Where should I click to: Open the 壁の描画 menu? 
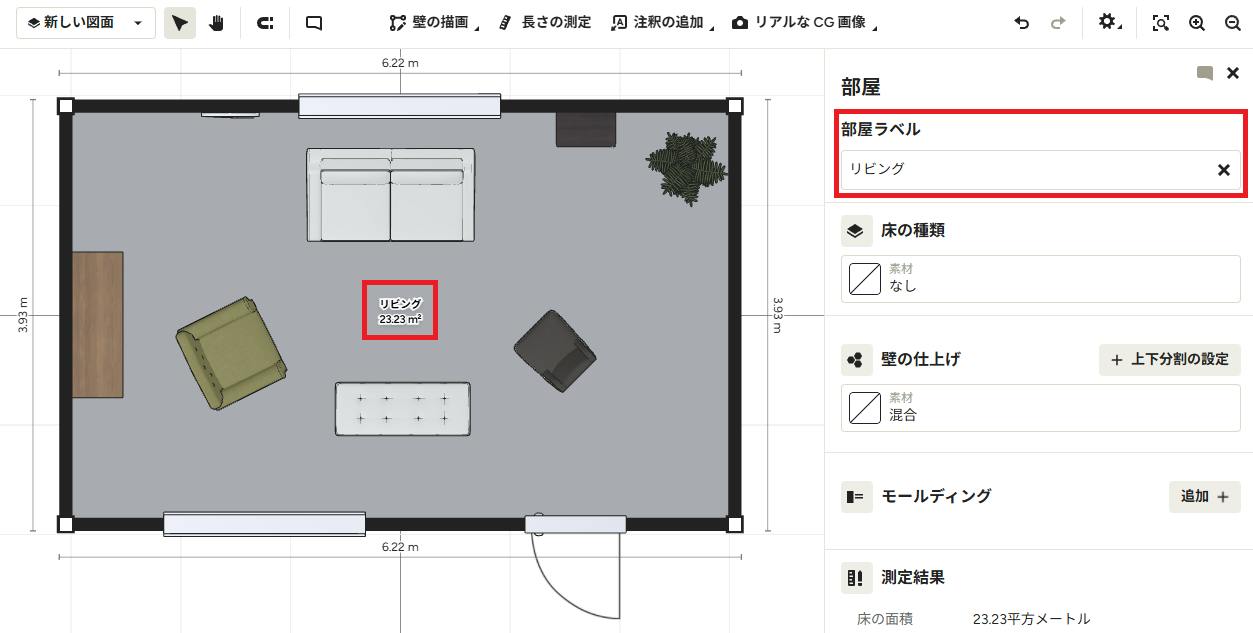point(434,22)
